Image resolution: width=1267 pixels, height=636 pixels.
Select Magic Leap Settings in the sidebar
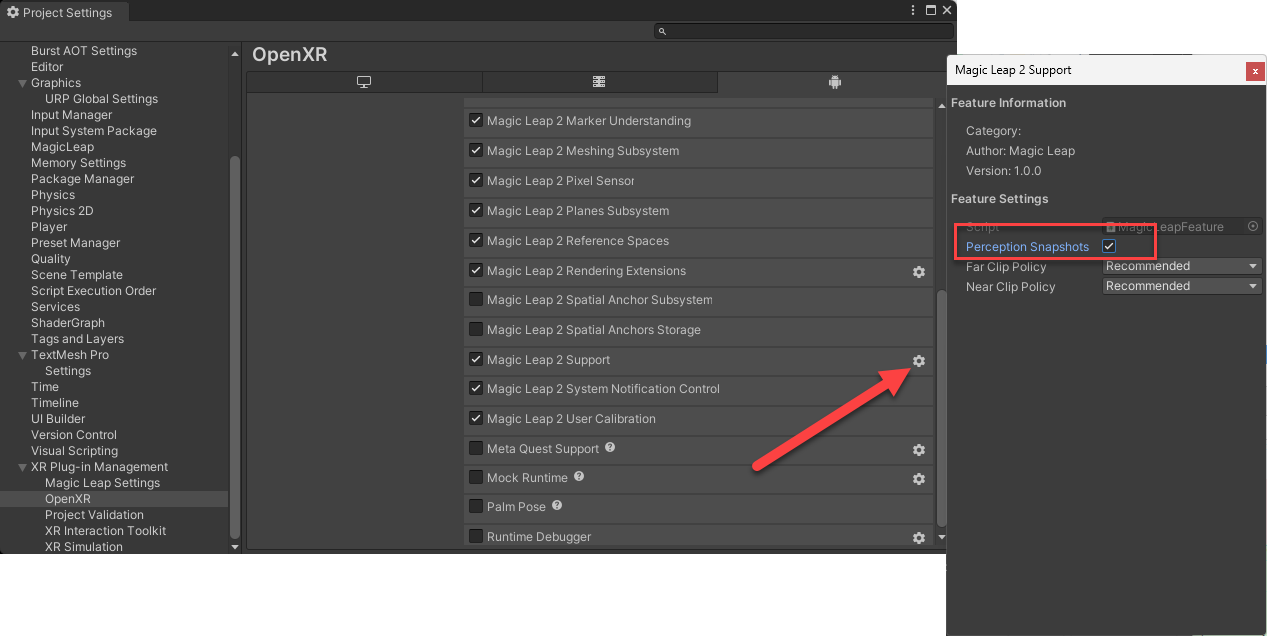102,483
